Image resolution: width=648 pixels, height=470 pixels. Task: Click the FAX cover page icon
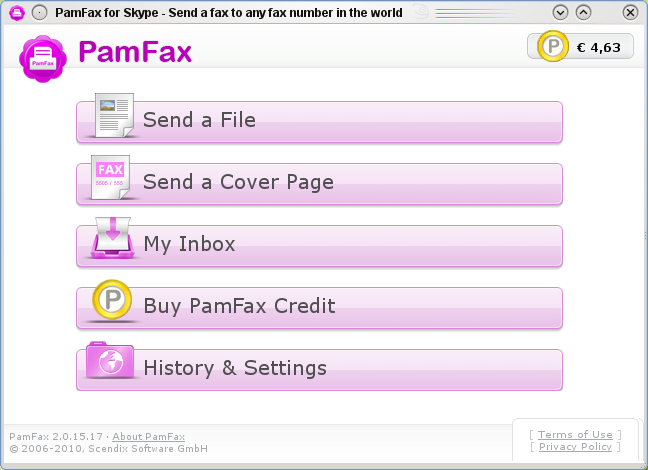pos(110,177)
